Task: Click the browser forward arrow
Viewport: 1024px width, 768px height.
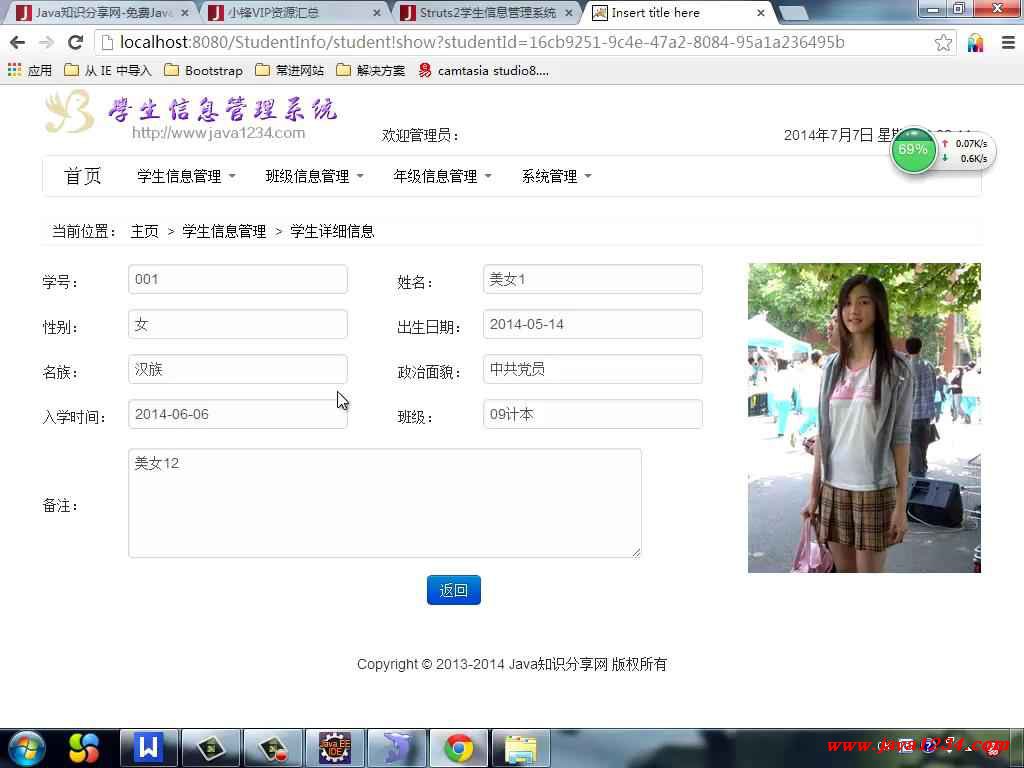Action: click(x=46, y=42)
